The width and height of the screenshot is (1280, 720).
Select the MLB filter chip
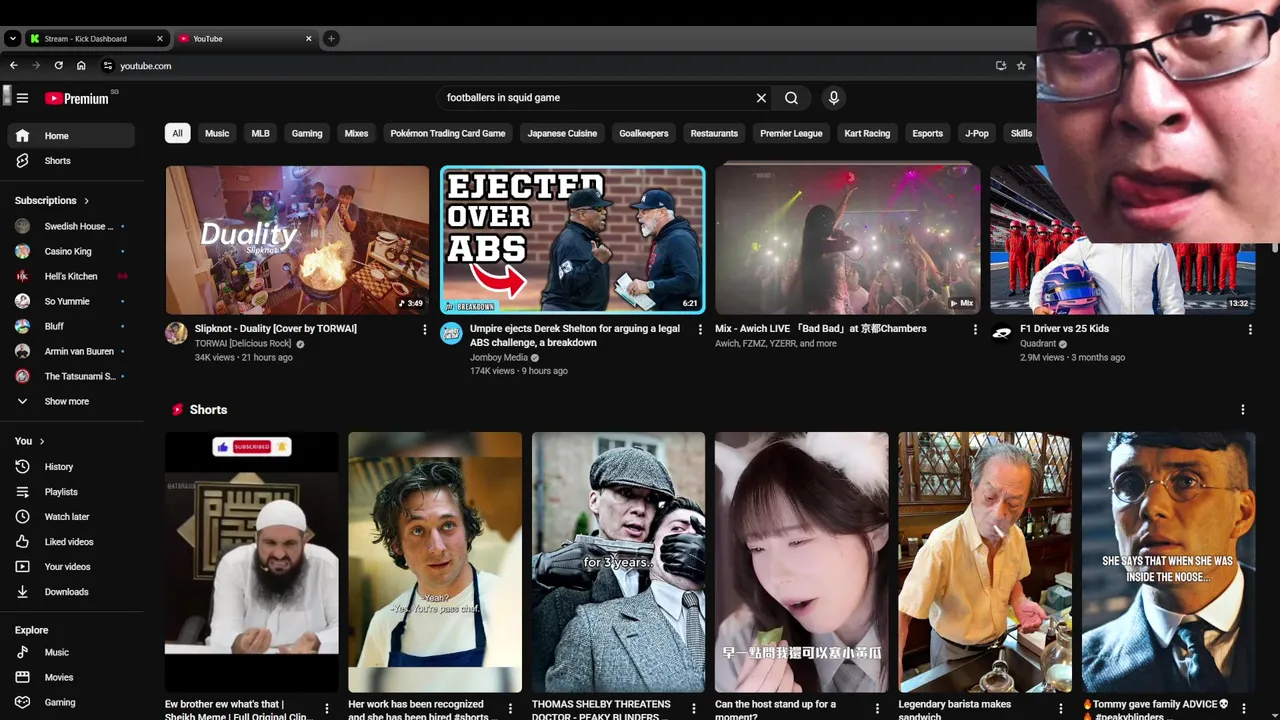260,133
